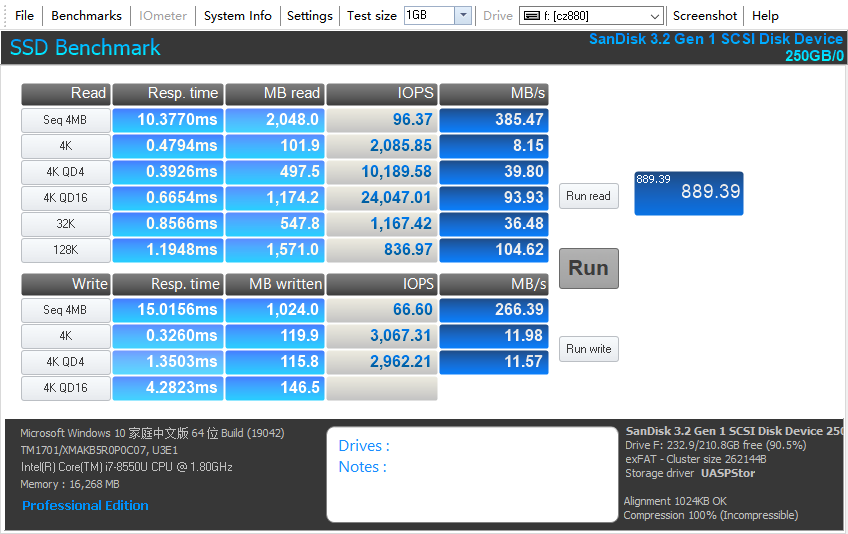The height and width of the screenshot is (534, 848).
Task: Open the Settings menu
Action: [x=309, y=16]
